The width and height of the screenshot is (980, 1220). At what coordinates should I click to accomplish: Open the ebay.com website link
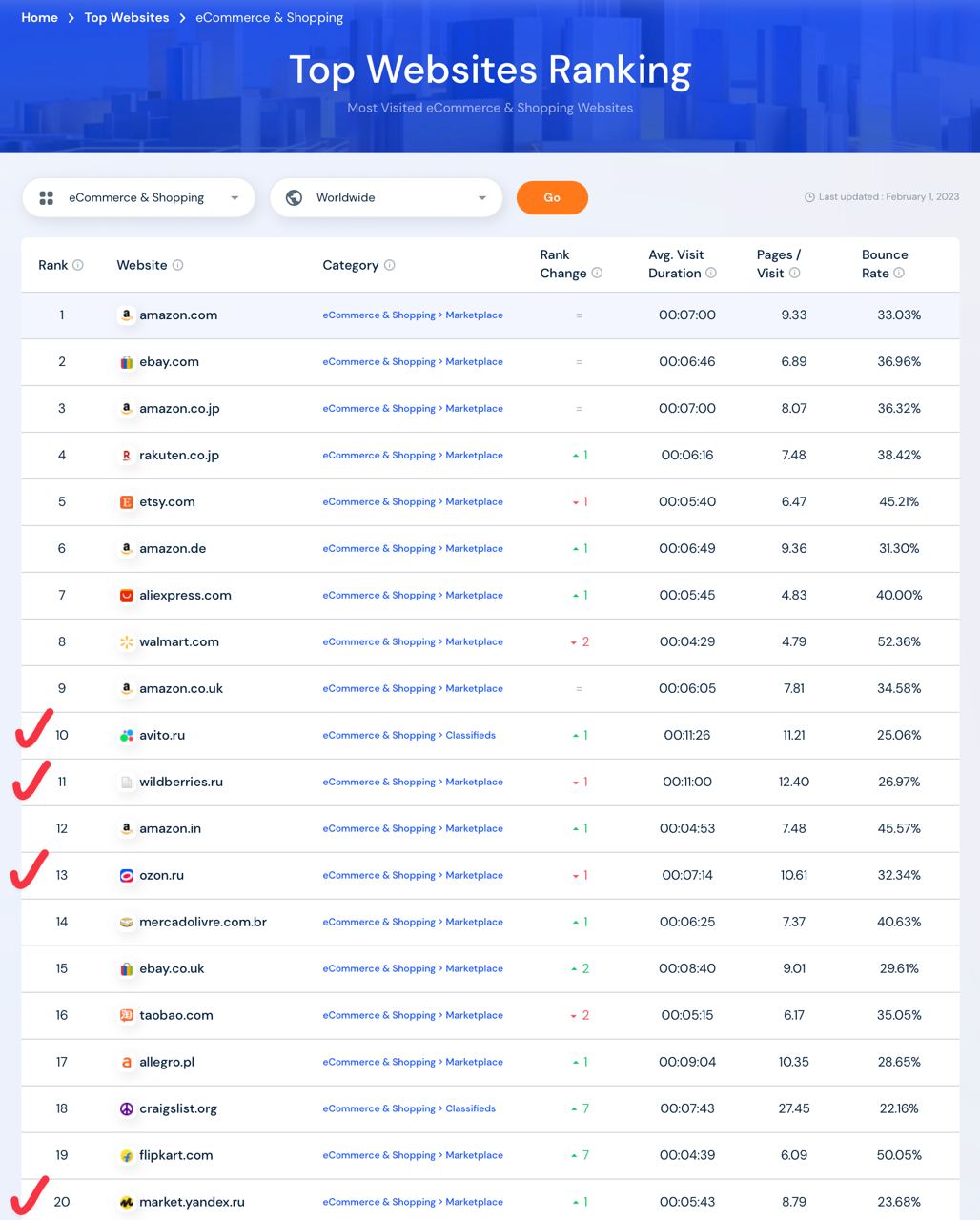click(x=170, y=361)
